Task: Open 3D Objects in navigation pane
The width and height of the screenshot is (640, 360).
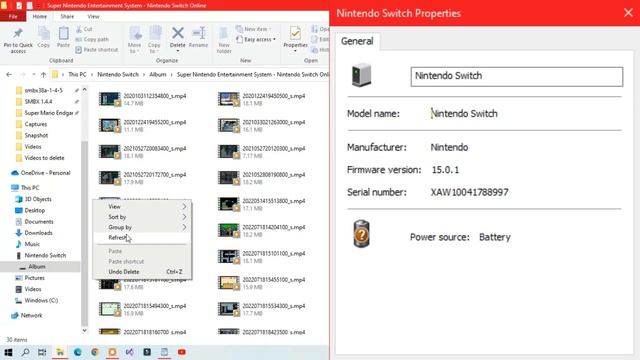Action: pyautogui.click(x=38, y=199)
